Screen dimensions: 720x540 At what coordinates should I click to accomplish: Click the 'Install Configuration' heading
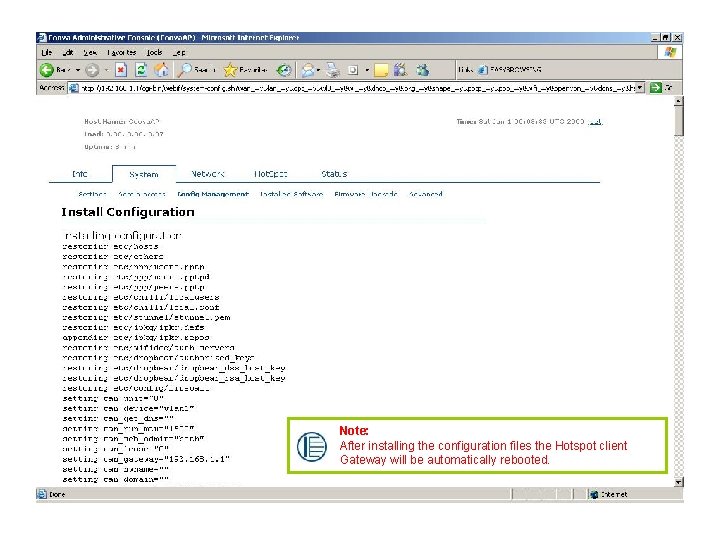coord(128,212)
